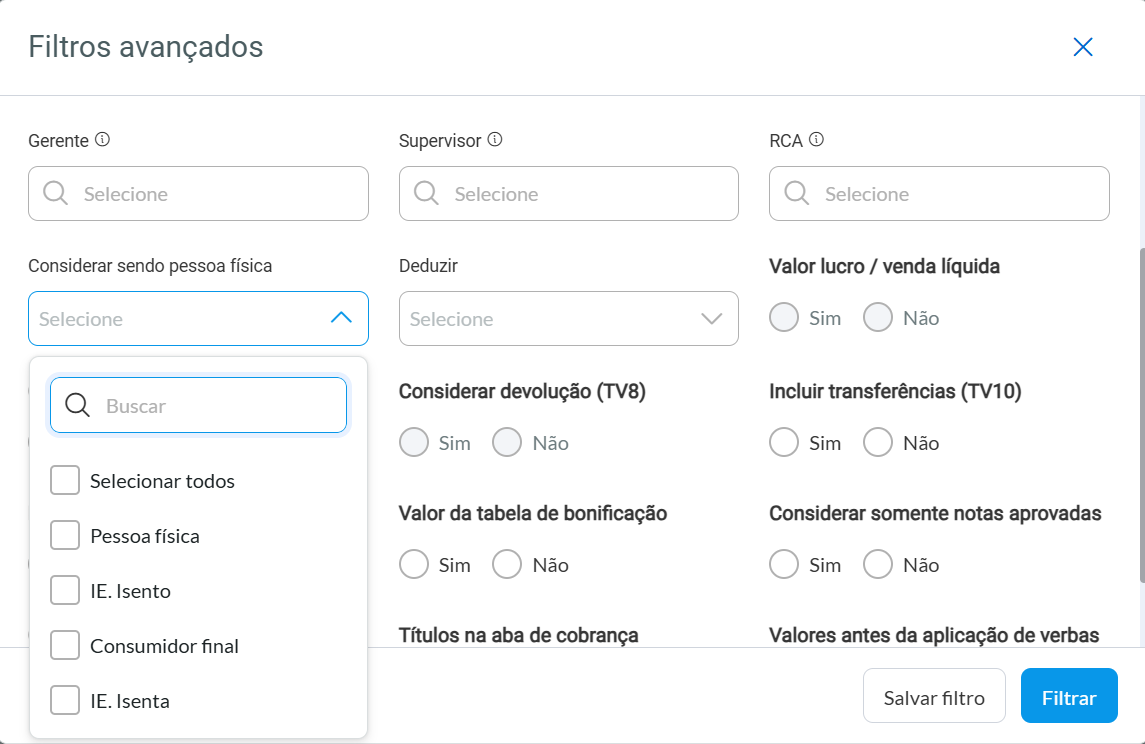This screenshot has height=744, width=1145.
Task: Click the Filtrar button
Action: point(1068,696)
